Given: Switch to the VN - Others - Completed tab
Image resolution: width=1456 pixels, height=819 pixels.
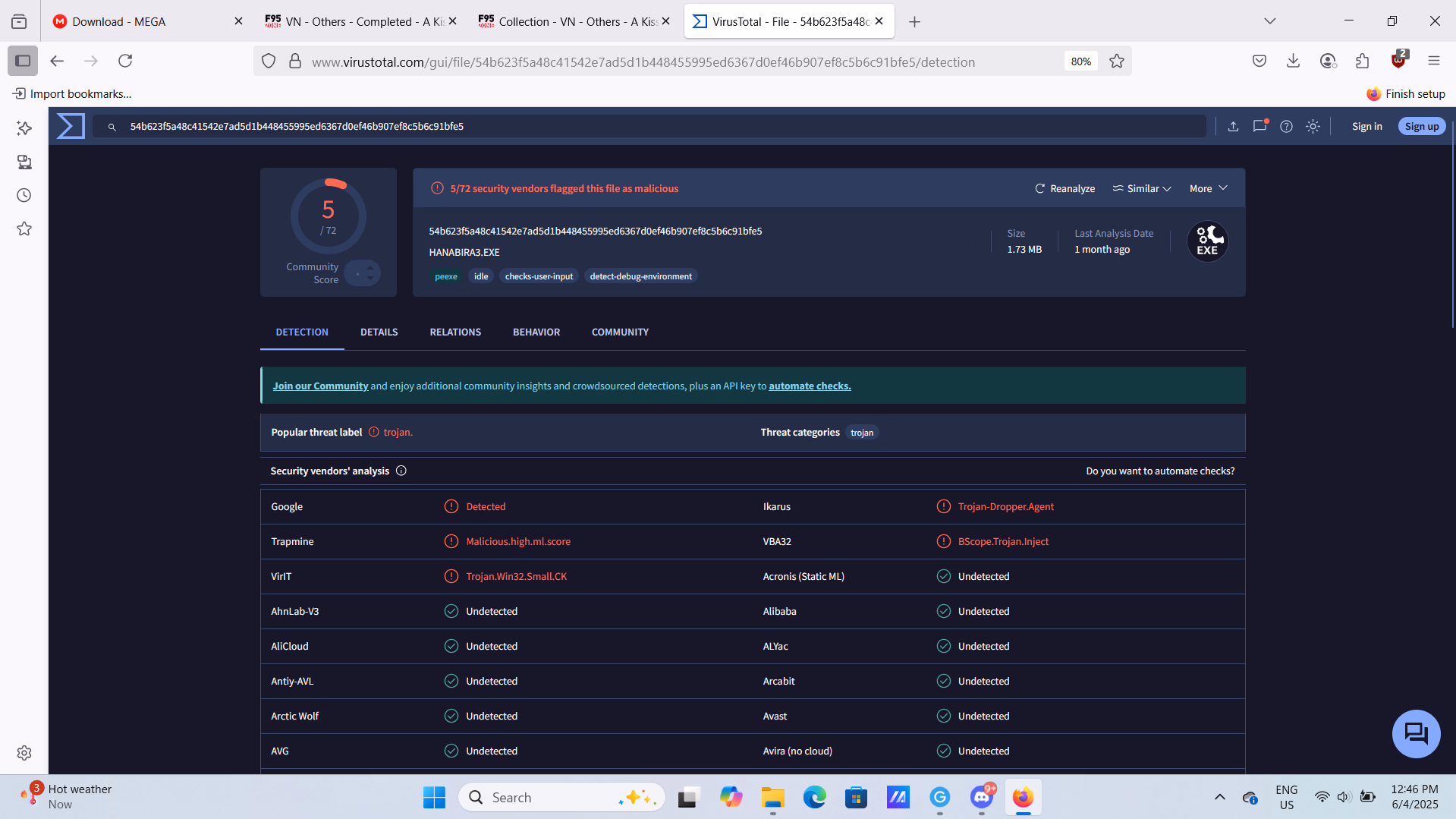Looking at the screenshot, I should (x=360, y=21).
